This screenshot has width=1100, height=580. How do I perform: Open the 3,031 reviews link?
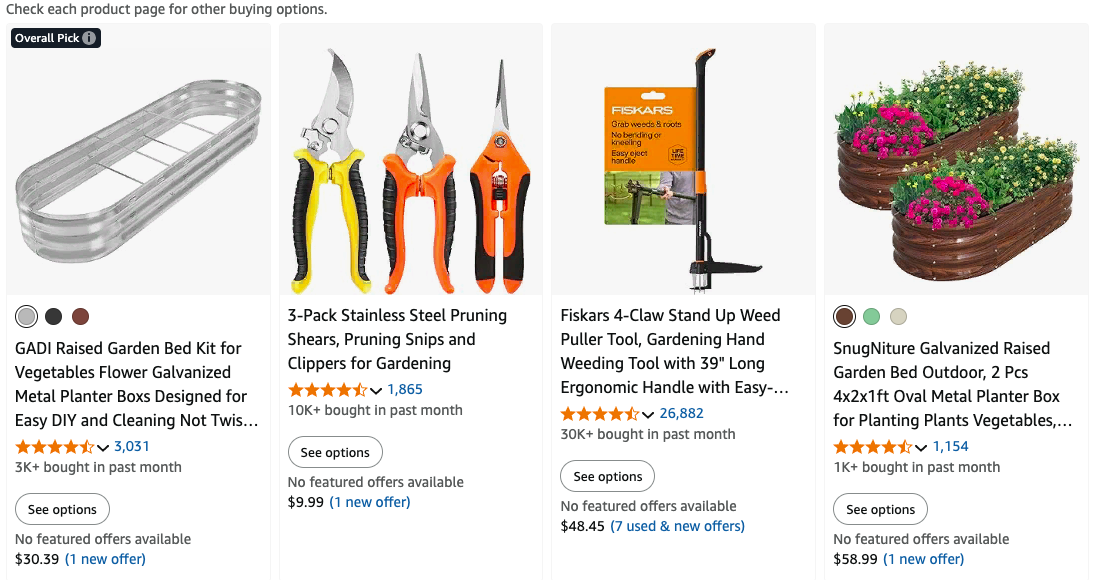tap(132, 446)
